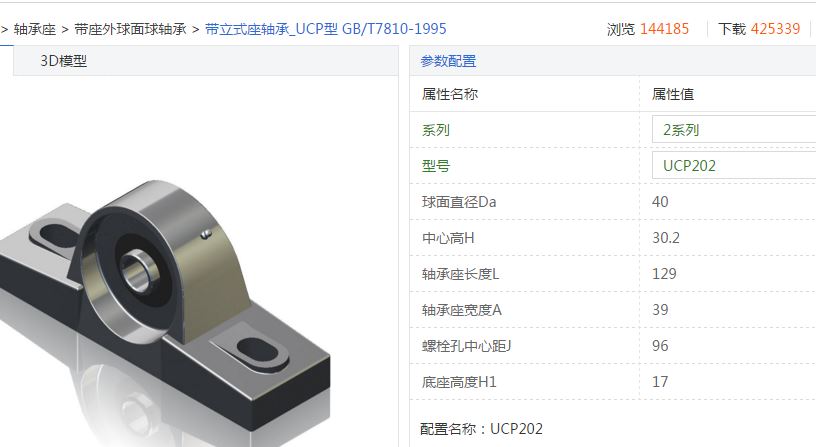Open the 系列 dropdown showing 2系列

[x=734, y=130]
